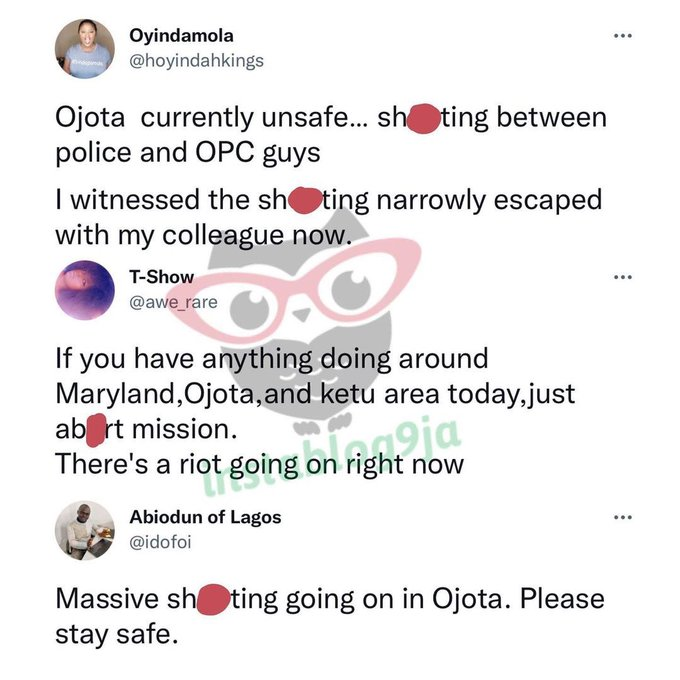Open the Abiodun of Lagos display name
680x680 pixels.
(205, 517)
